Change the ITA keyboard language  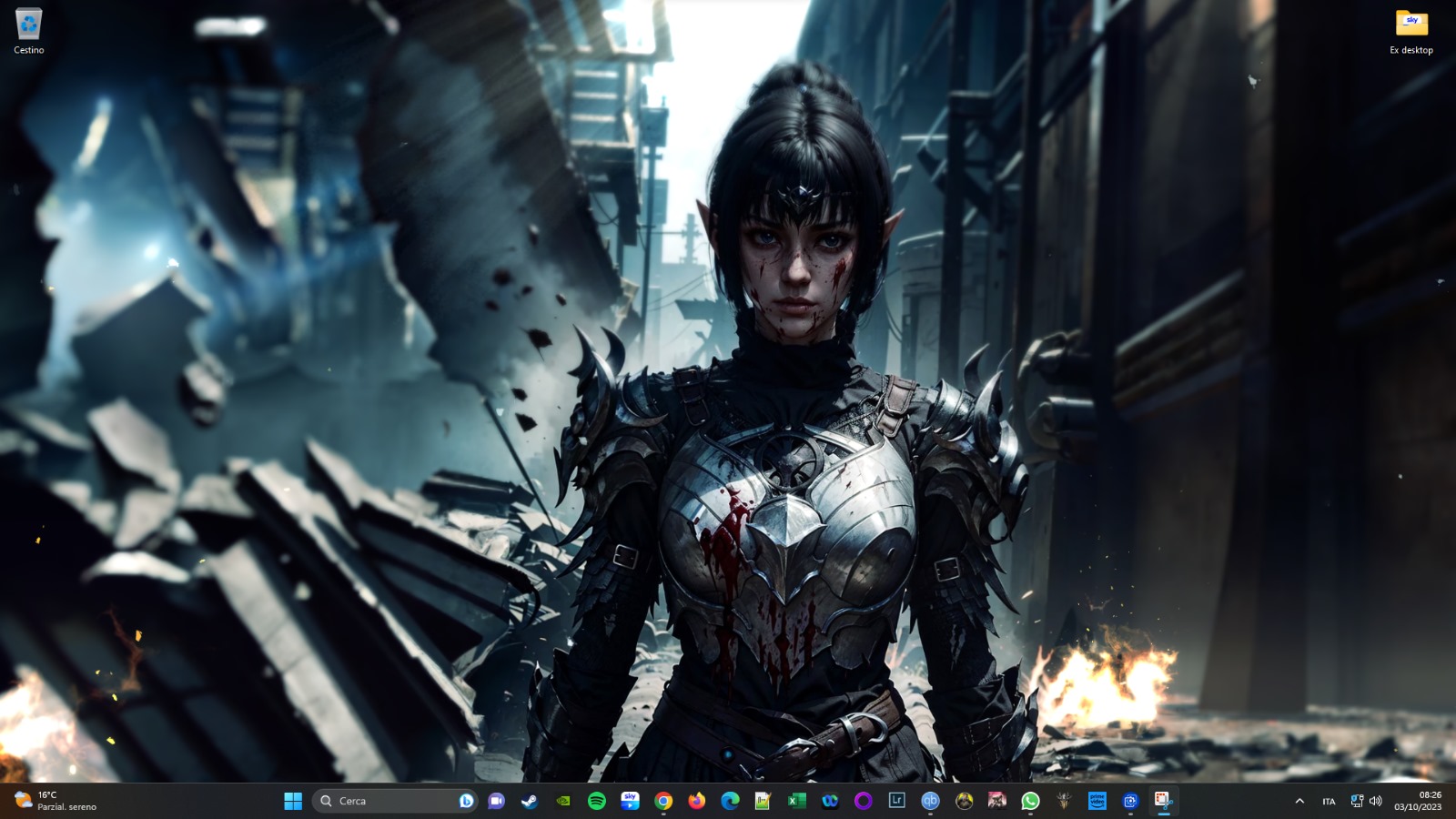[1329, 801]
